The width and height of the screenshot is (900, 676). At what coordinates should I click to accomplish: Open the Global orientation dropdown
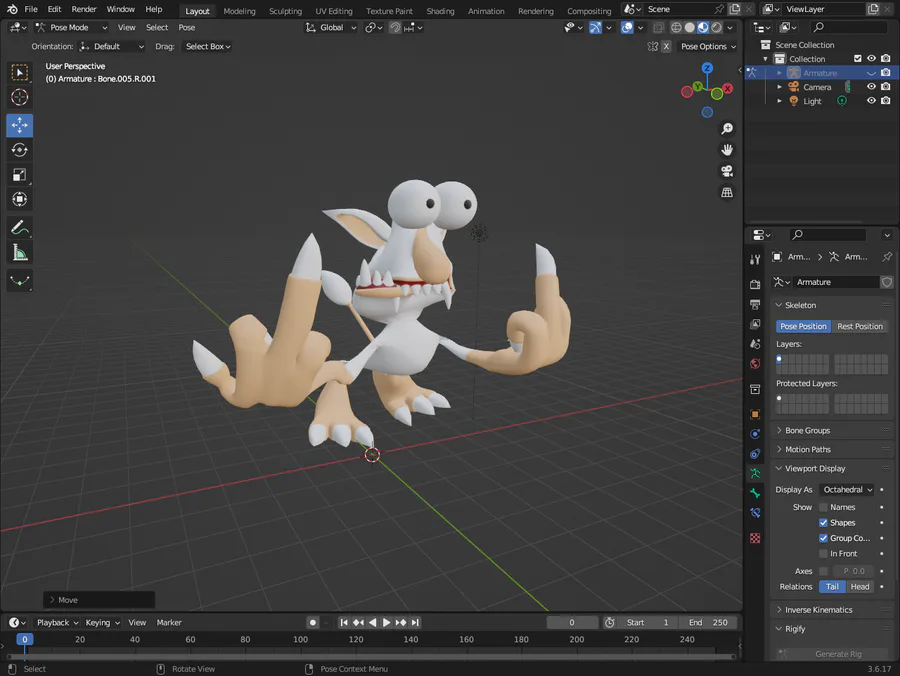tap(331, 28)
